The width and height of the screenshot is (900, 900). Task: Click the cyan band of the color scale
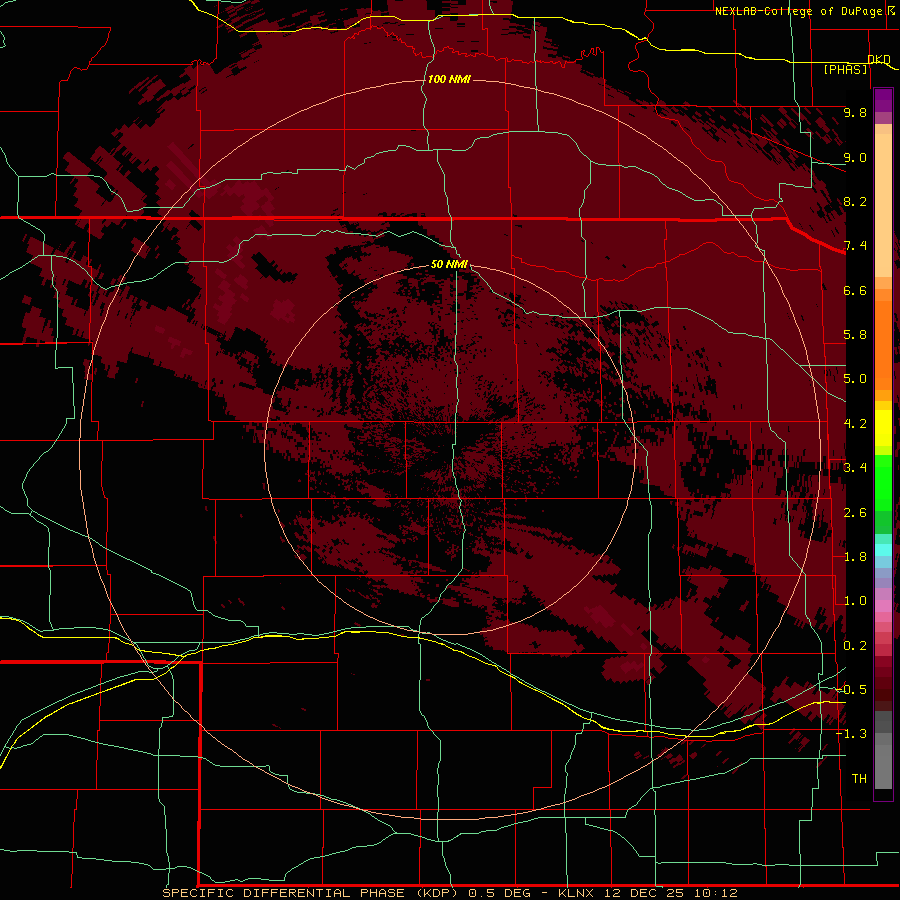[x=883, y=550]
